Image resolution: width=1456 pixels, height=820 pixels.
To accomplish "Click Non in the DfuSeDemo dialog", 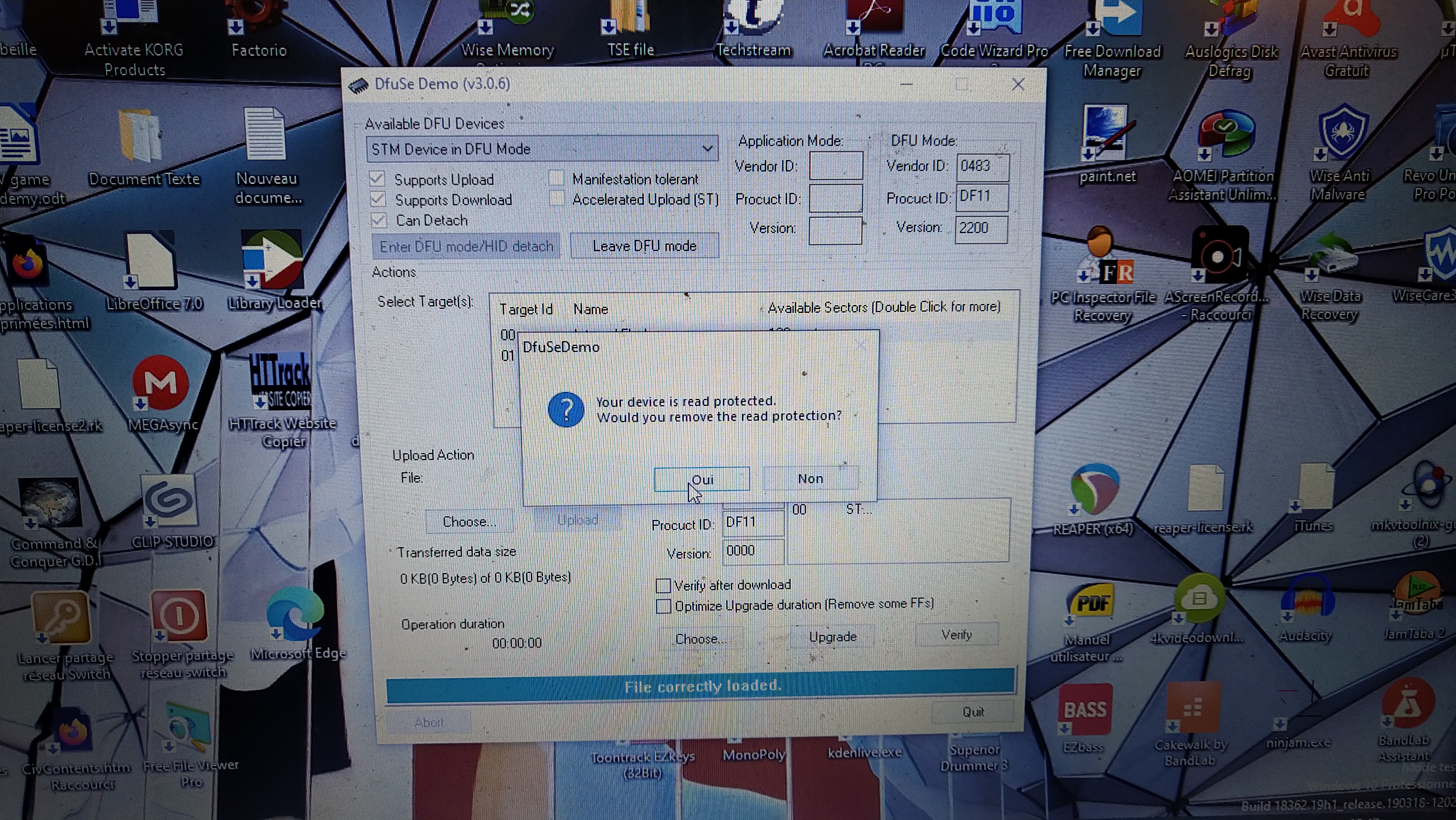I will pos(810,479).
